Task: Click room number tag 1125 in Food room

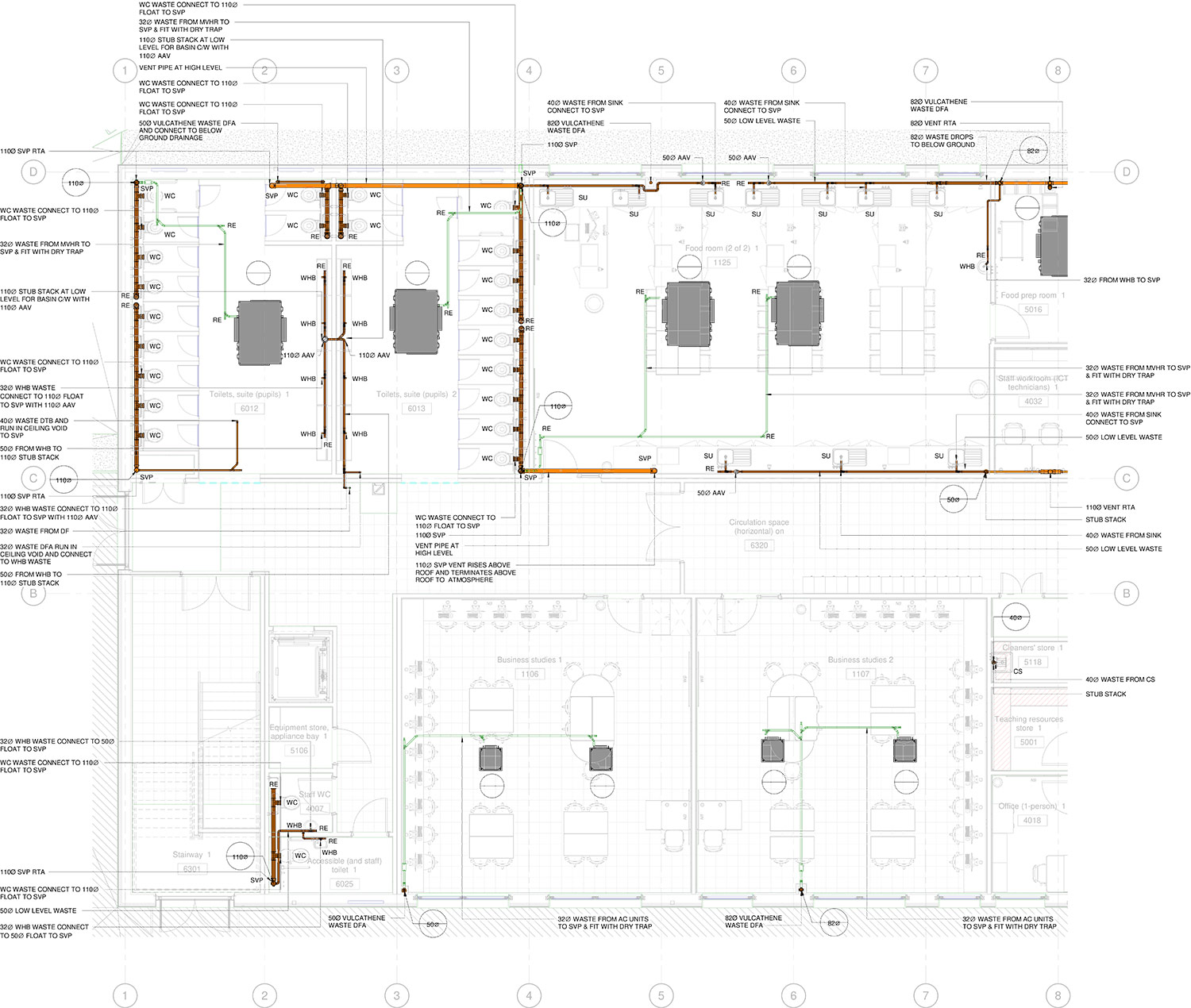Action: click(x=722, y=263)
